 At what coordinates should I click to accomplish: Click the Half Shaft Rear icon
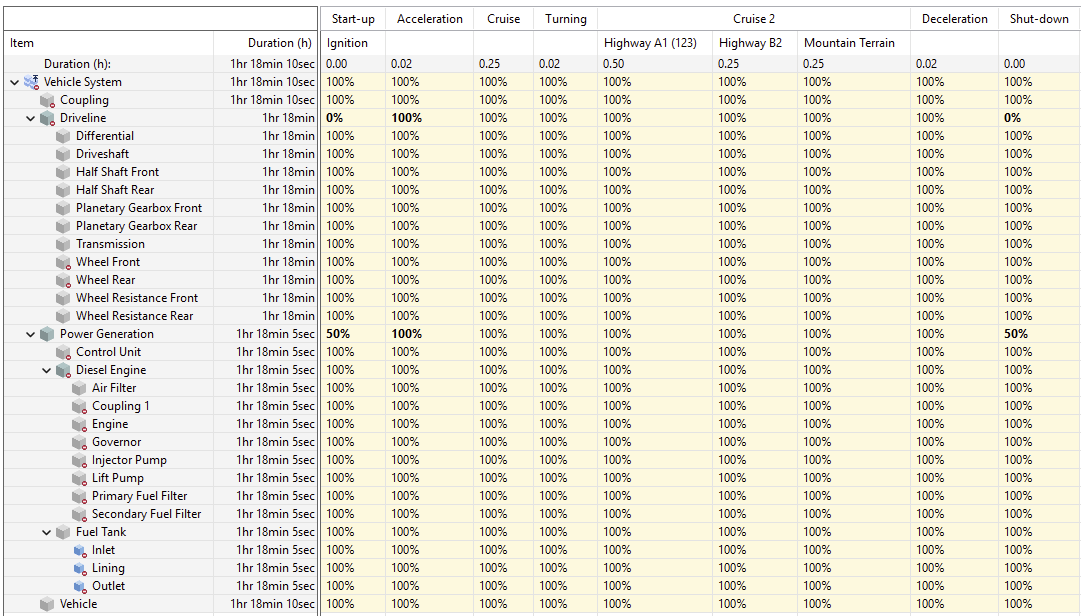point(63,190)
